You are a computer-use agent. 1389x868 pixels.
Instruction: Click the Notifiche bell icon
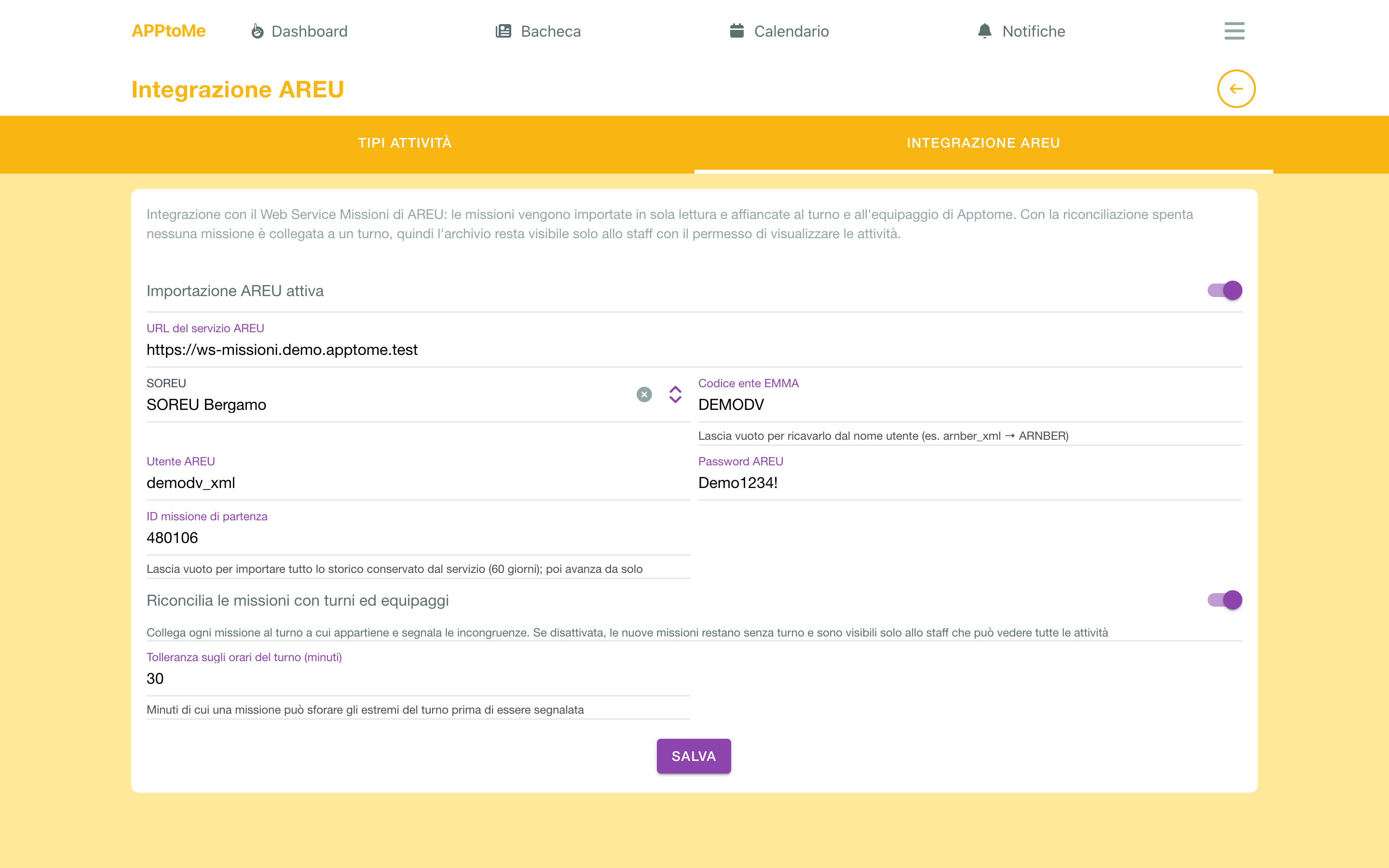(985, 31)
